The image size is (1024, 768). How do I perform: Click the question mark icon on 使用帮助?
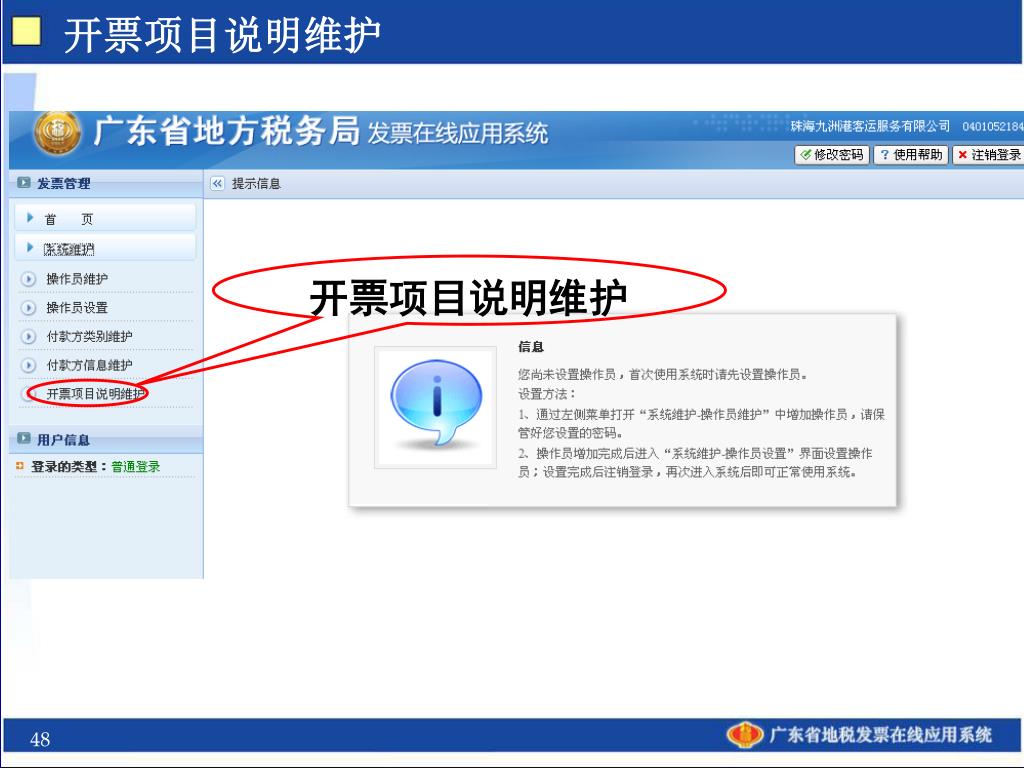tap(884, 155)
